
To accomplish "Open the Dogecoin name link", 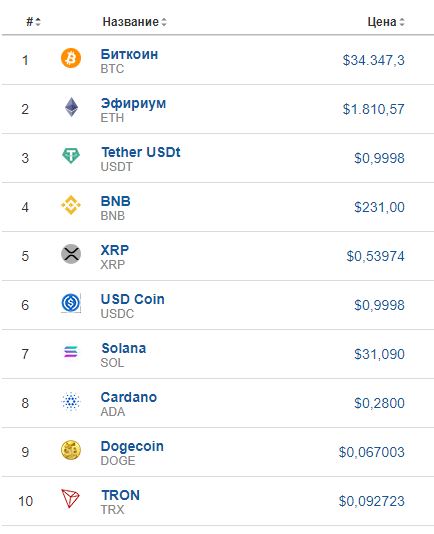I will 132,446.
